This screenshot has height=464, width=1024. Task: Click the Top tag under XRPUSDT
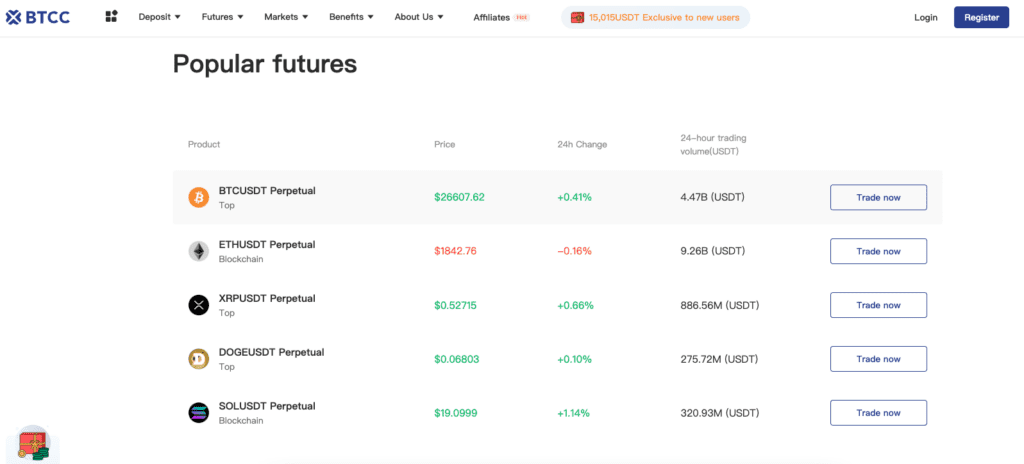click(227, 313)
